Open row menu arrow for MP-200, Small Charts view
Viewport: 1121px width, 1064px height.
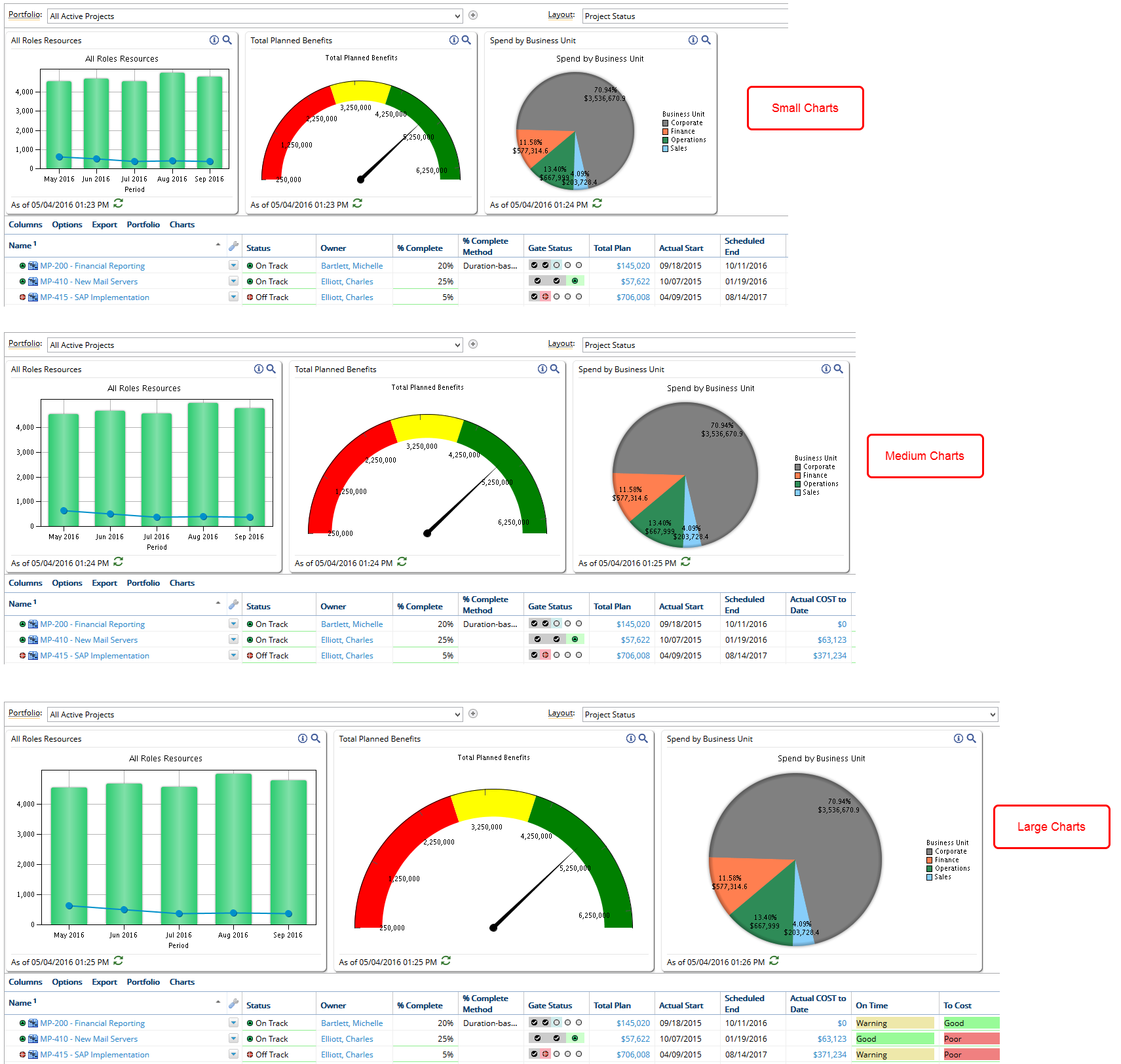(233, 265)
